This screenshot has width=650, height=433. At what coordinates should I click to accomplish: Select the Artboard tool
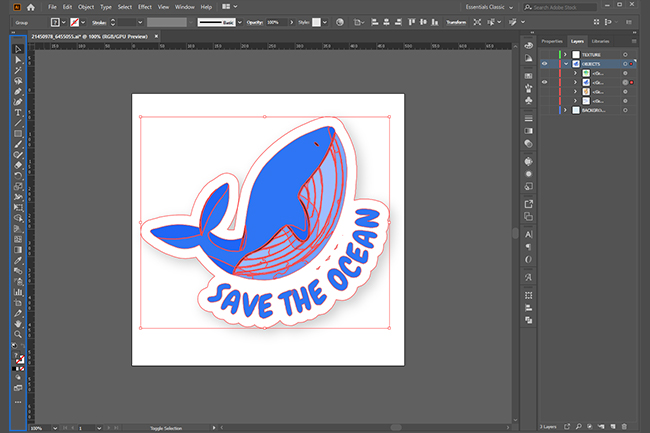coord(18,303)
